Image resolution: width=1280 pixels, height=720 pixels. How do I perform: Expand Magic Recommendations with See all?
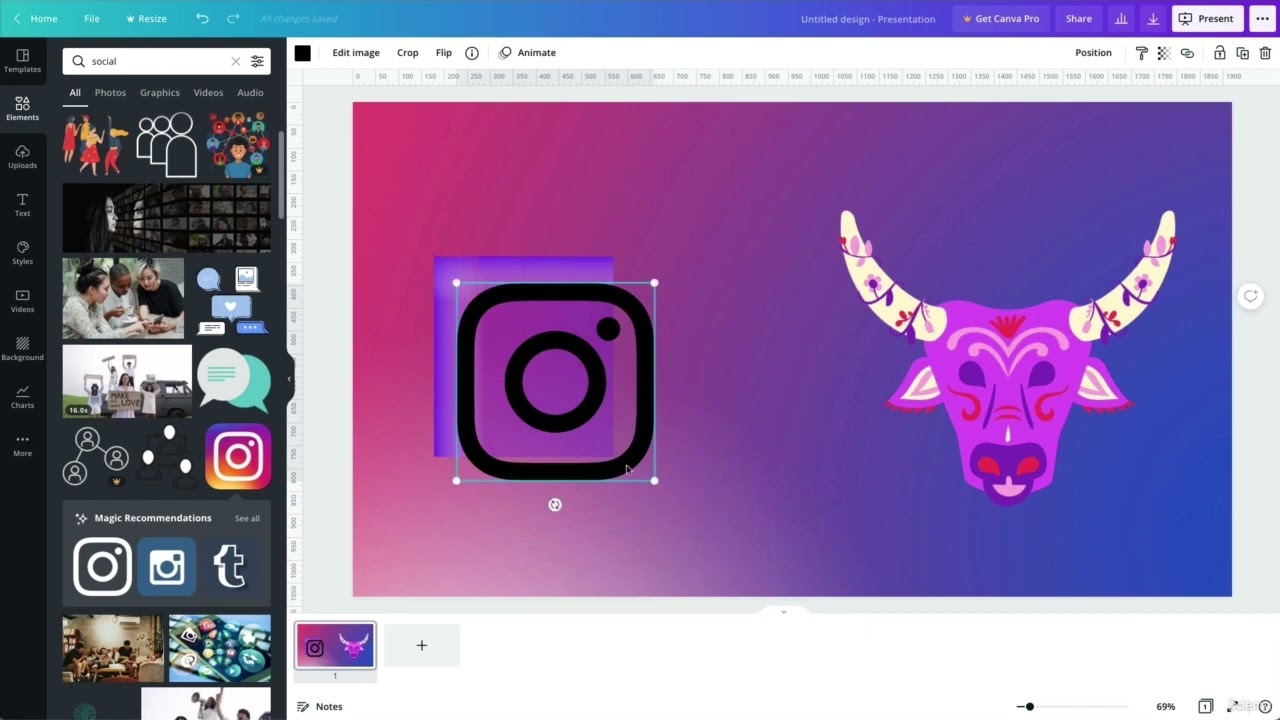tap(247, 518)
